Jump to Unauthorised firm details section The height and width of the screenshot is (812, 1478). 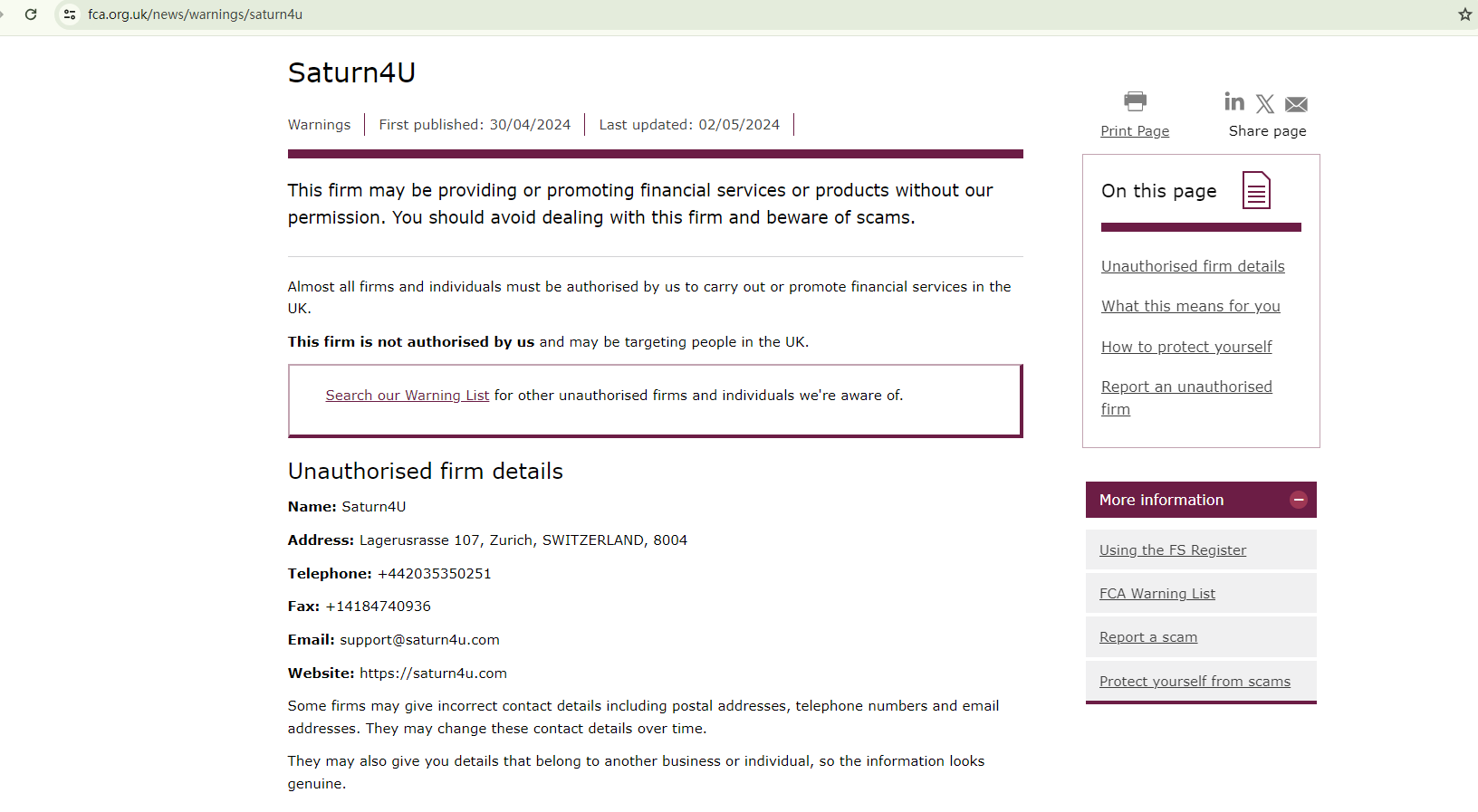click(x=1193, y=266)
